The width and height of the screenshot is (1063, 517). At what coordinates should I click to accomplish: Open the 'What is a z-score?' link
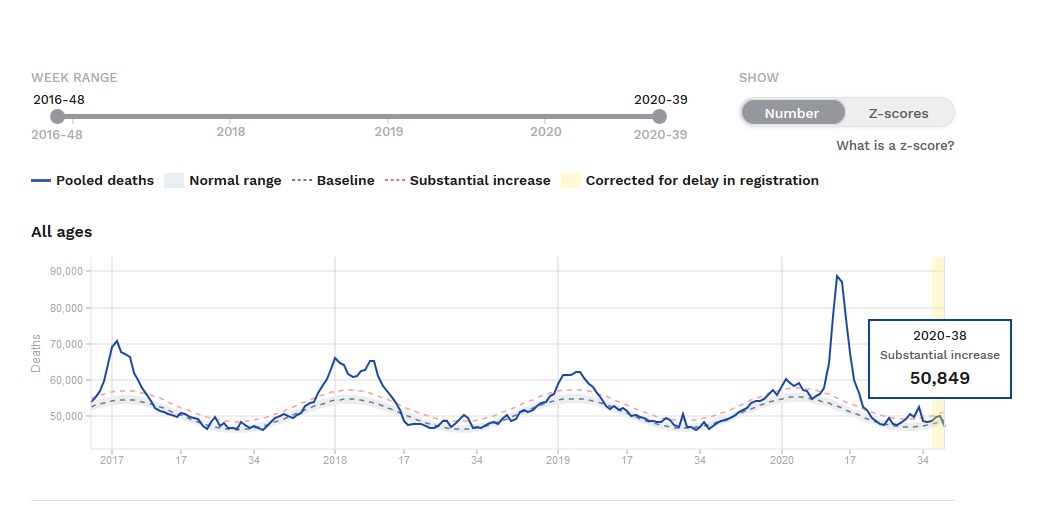(x=895, y=146)
